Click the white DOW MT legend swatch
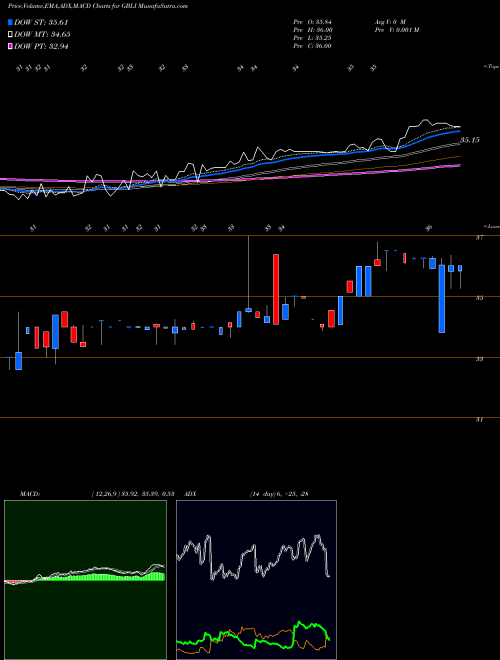The height and width of the screenshot is (660, 500). (x=10, y=35)
